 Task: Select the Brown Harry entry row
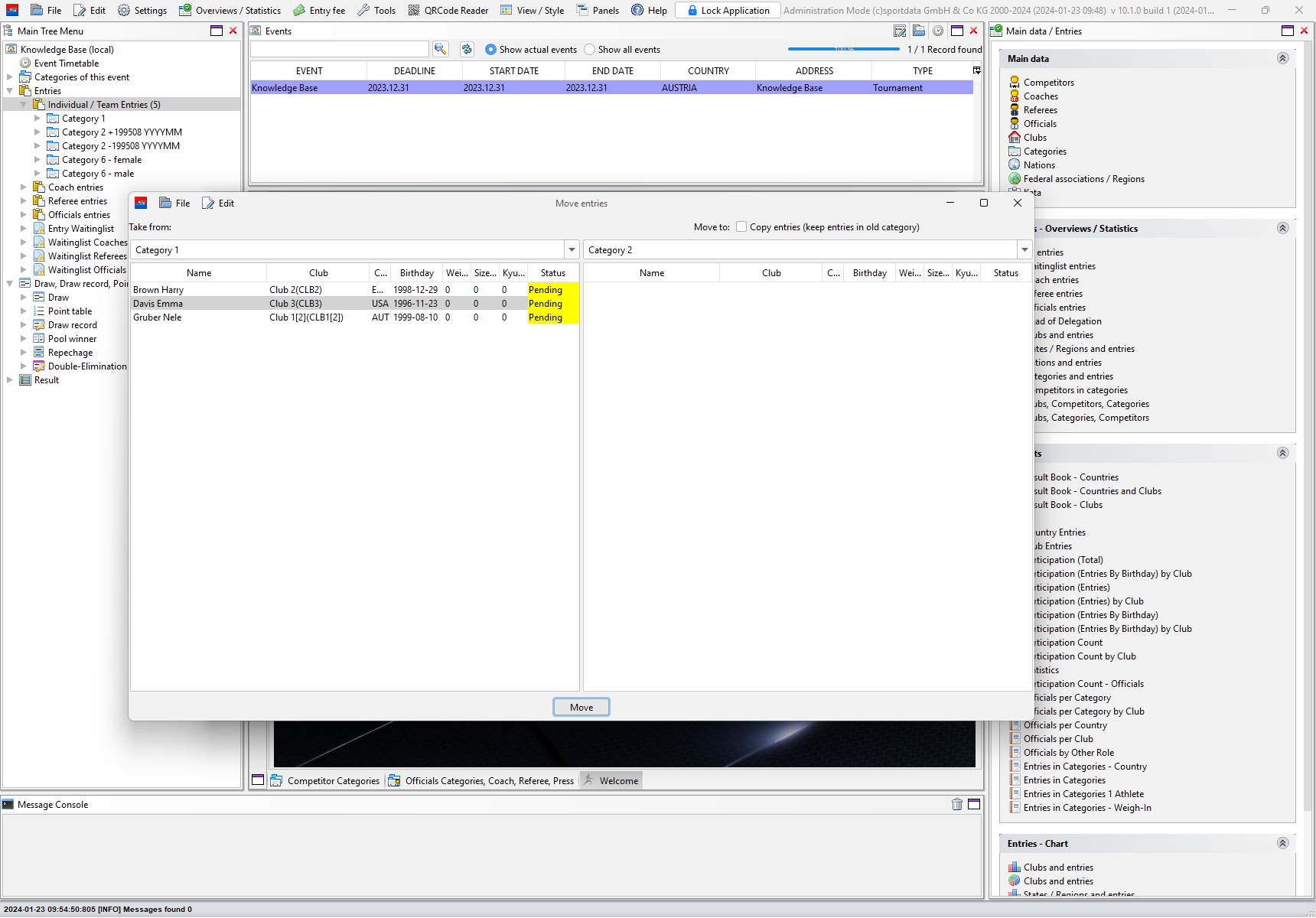[x=355, y=290]
